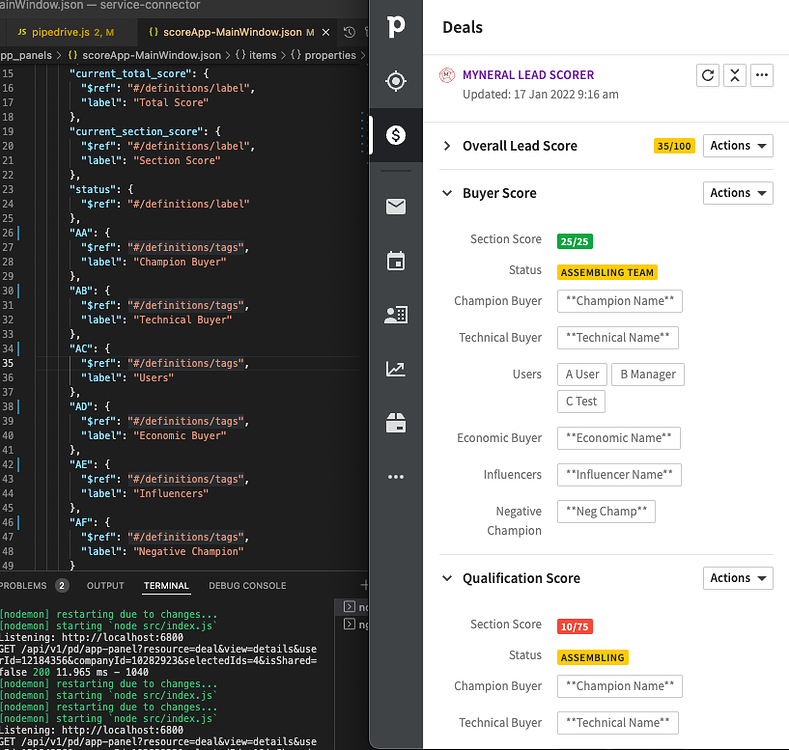Collapse the Qualification Score section
The height and width of the screenshot is (750, 789).
[x=447, y=578]
